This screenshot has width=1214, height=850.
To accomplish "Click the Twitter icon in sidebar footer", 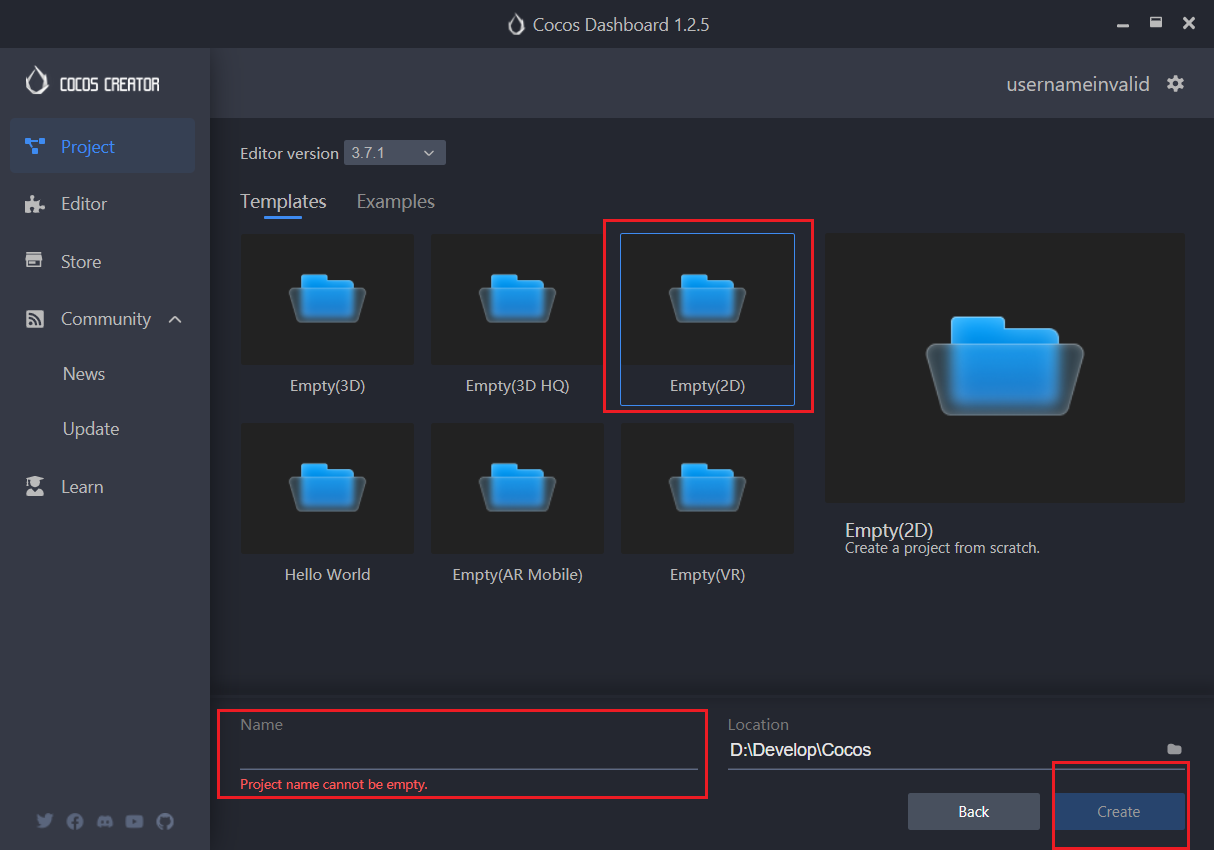I will click(45, 821).
